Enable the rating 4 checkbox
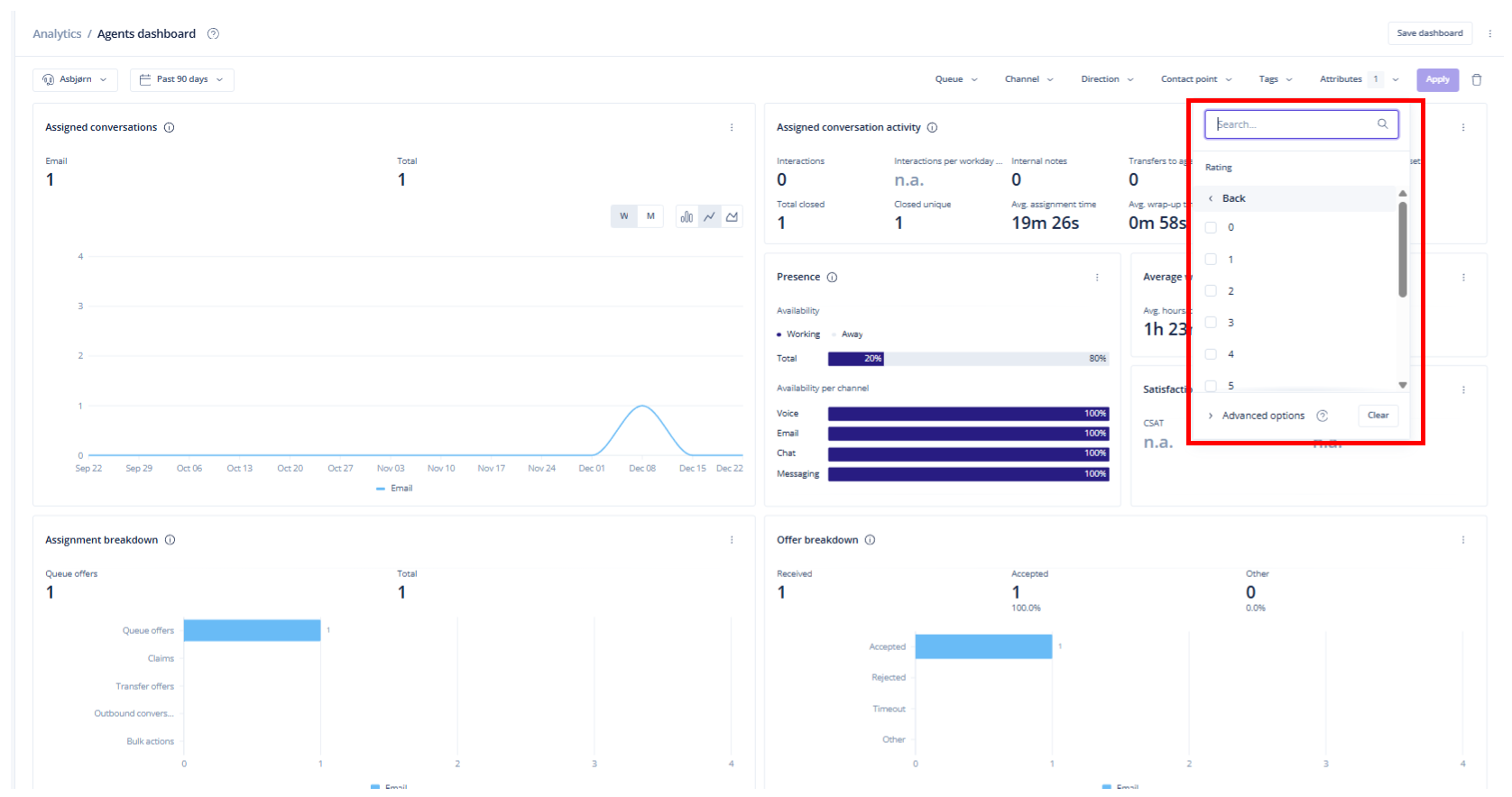This screenshot has width=1512, height=797. pyautogui.click(x=1212, y=354)
